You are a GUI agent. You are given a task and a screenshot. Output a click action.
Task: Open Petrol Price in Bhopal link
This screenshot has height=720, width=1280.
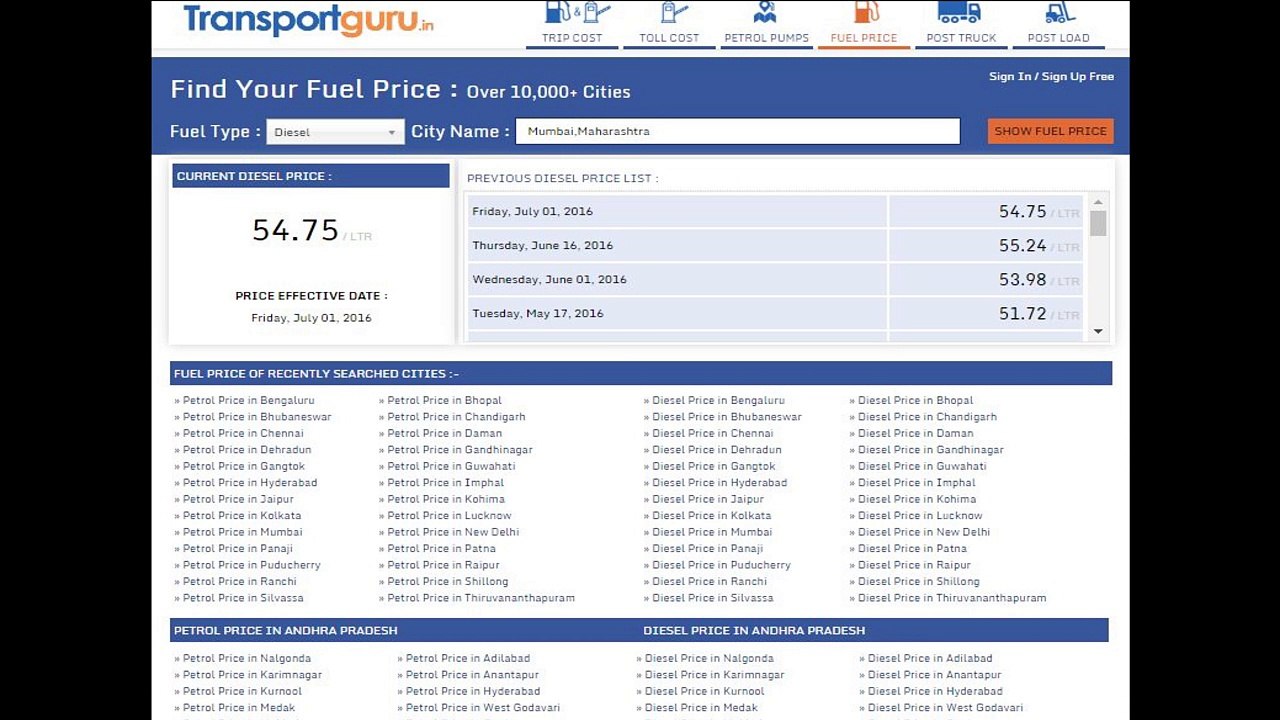point(444,400)
